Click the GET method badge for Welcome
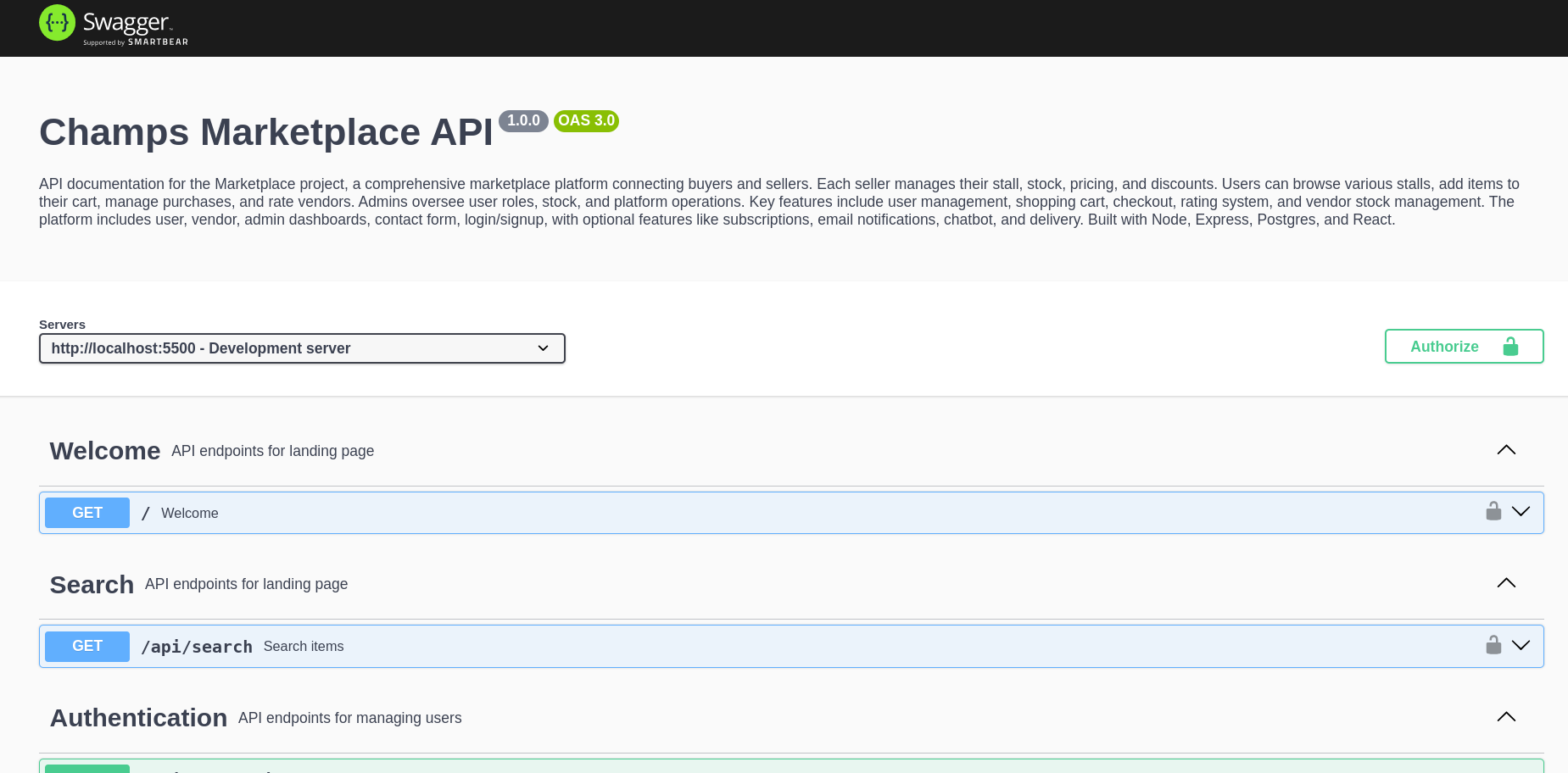 click(87, 513)
